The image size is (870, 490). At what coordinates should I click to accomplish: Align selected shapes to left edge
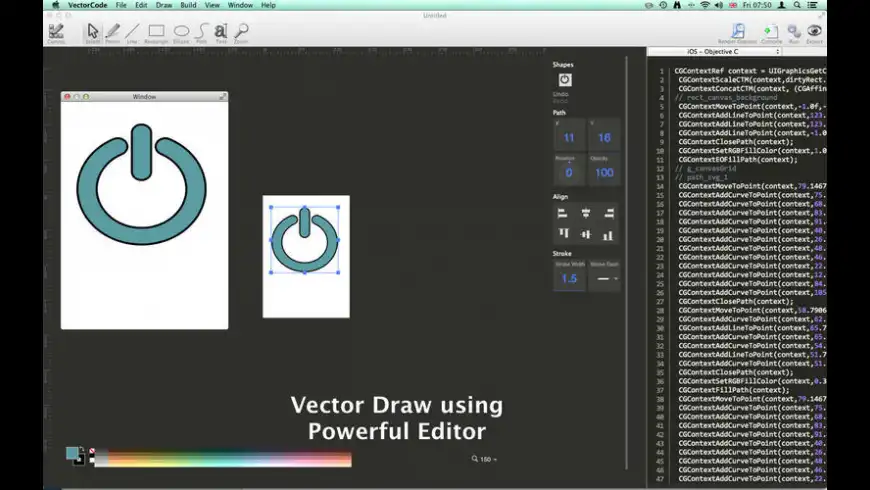[x=563, y=213]
